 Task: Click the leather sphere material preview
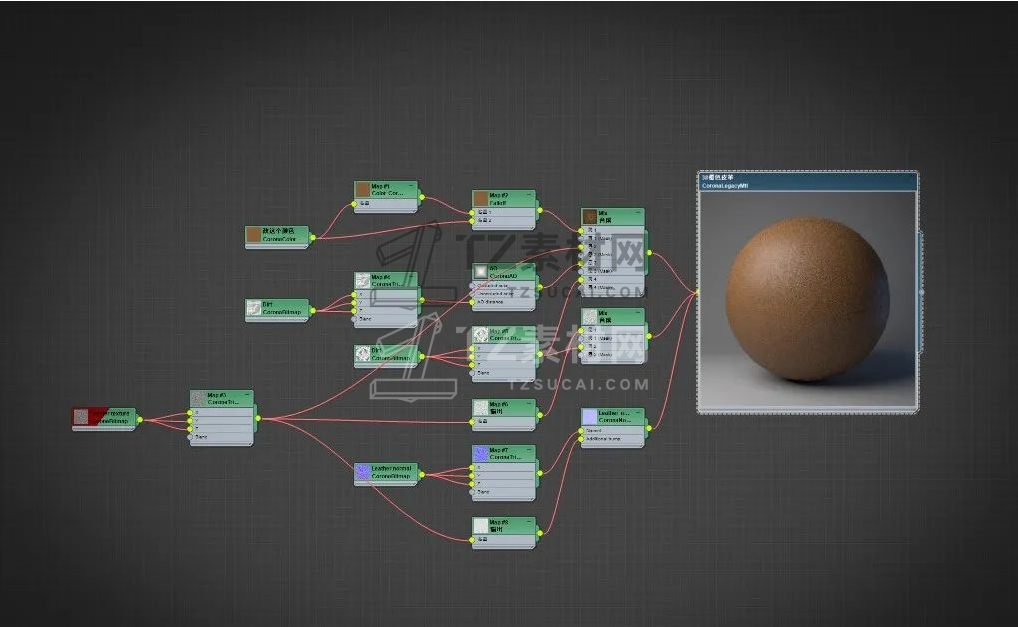click(x=807, y=300)
